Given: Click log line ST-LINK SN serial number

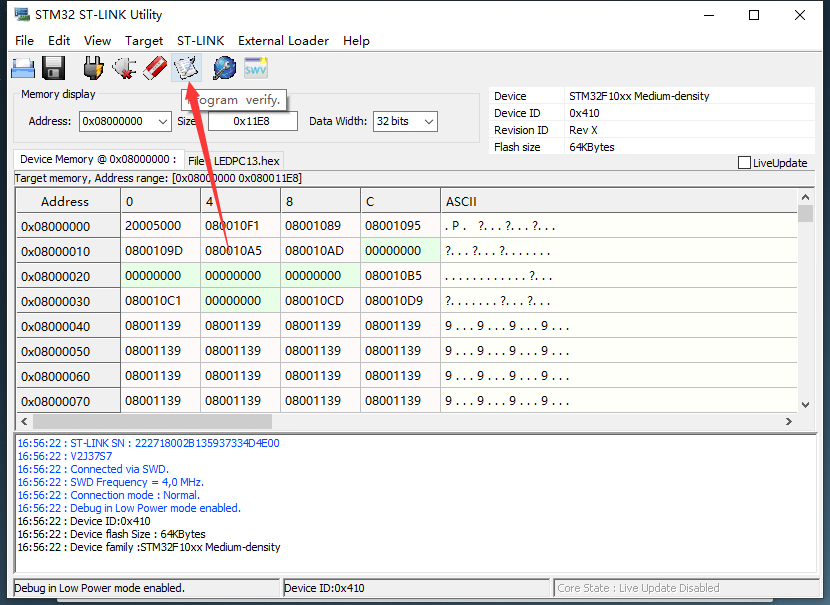Looking at the screenshot, I should pyautogui.click(x=148, y=443).
